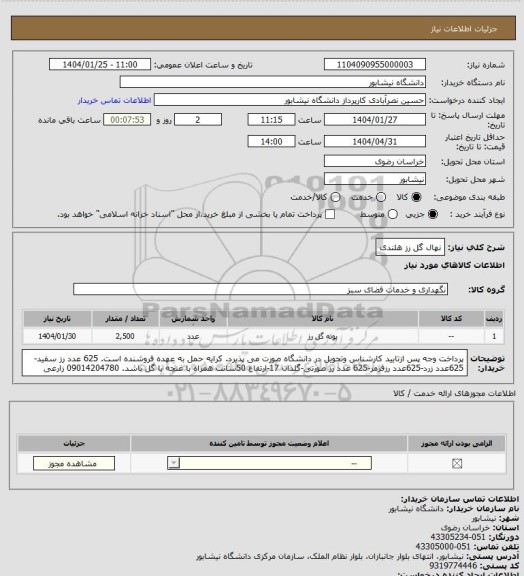The width and height of the screenshot is (524, 576).
Task: Click the نام کالا column header
Action: pos(323,319)
